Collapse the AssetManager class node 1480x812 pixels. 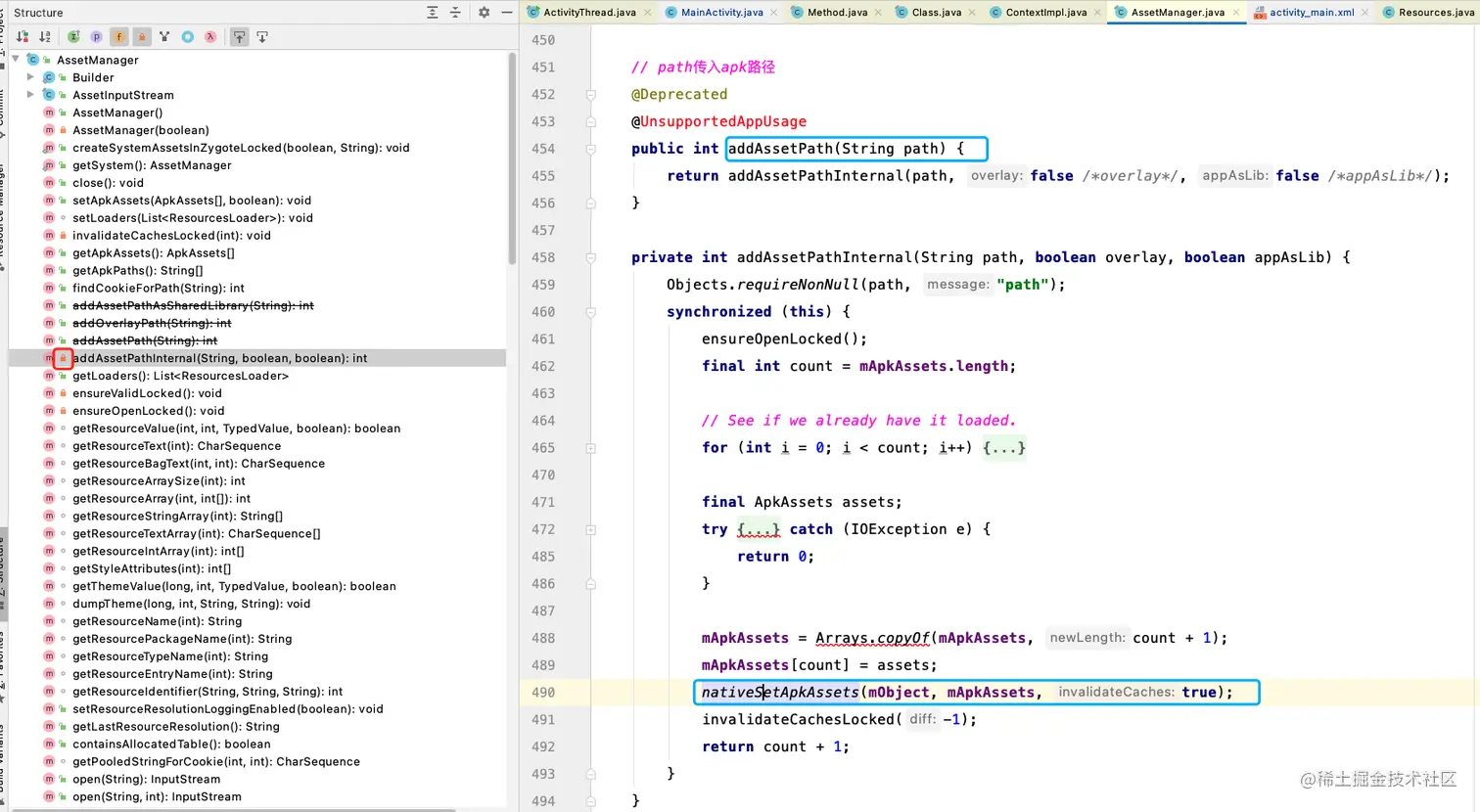(16, 60)
